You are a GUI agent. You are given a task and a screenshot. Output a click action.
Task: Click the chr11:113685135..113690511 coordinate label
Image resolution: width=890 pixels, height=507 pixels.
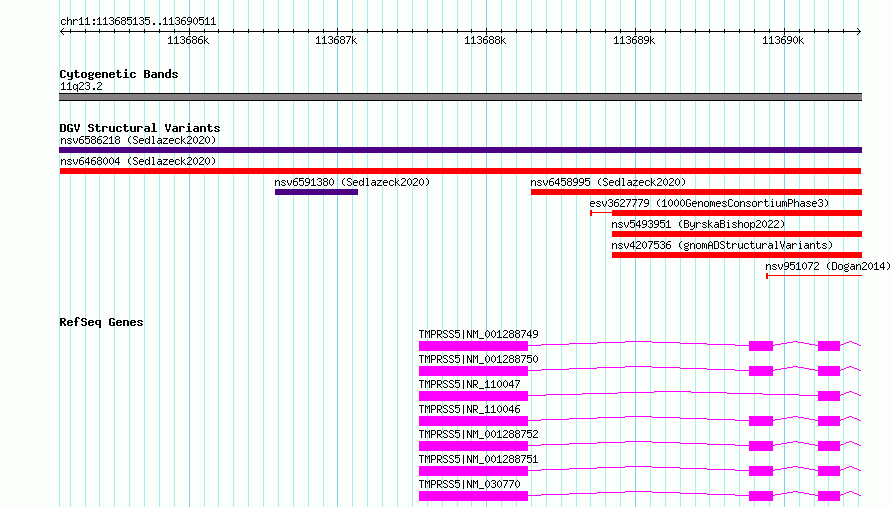click(138, 22)
